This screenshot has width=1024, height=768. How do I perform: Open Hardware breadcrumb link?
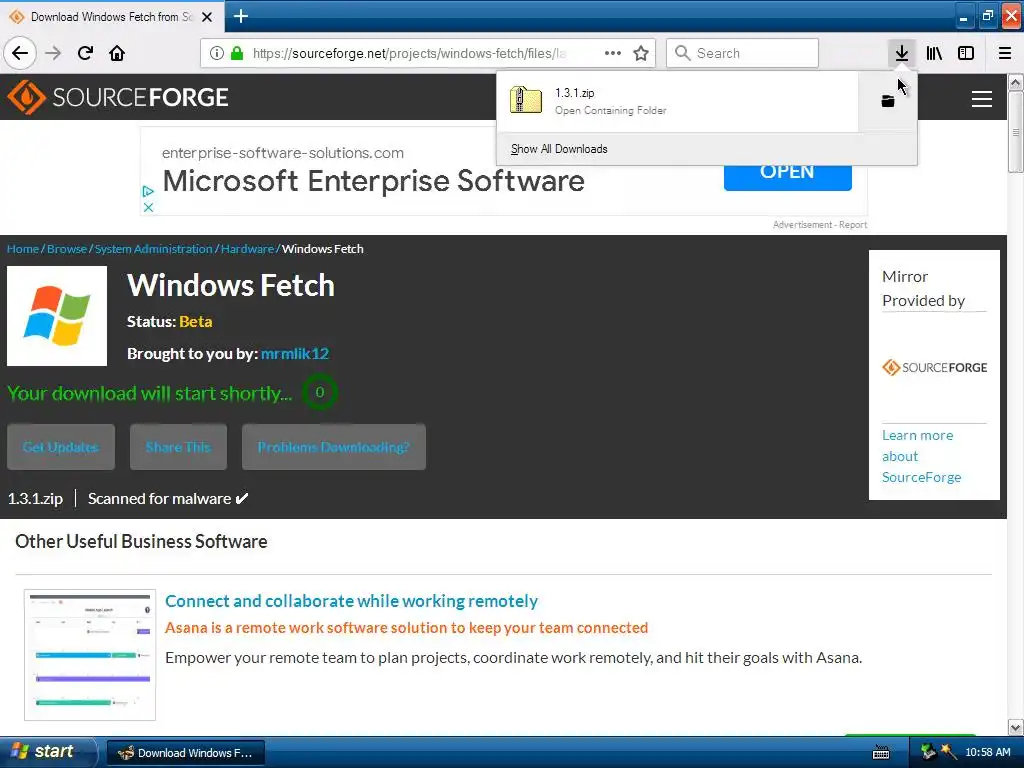coord(247,249)
